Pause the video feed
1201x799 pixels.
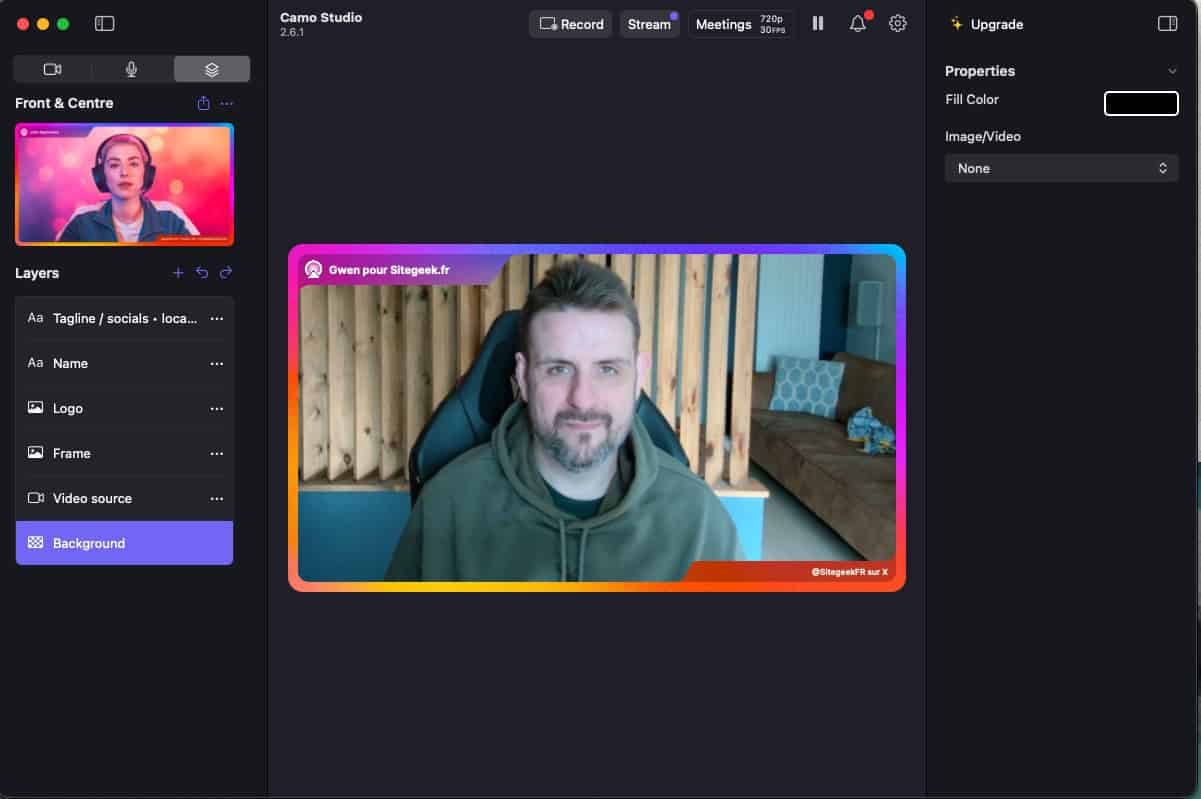coord(818,24)
